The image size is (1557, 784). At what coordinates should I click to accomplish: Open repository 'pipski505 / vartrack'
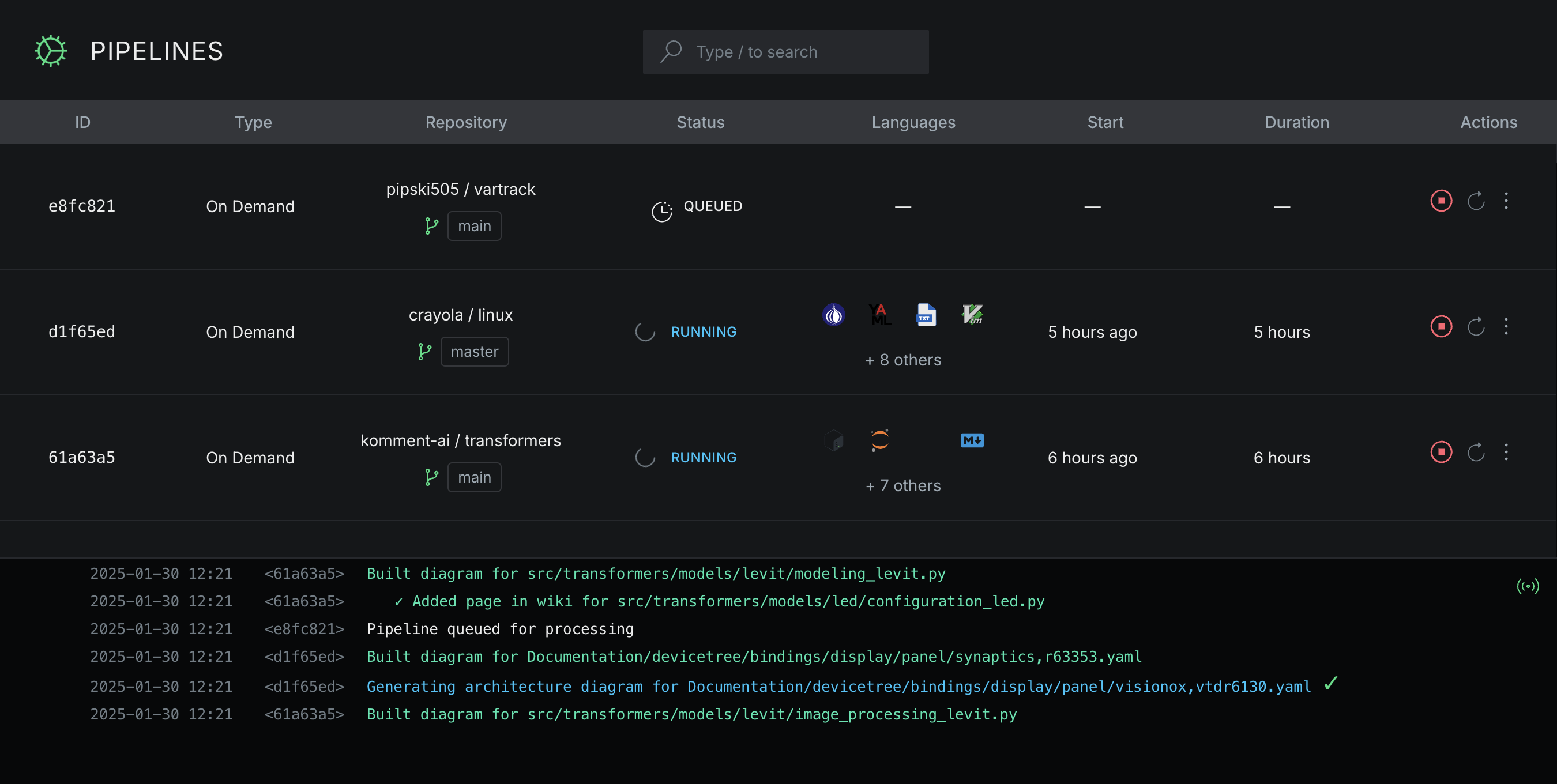(461, 189)
